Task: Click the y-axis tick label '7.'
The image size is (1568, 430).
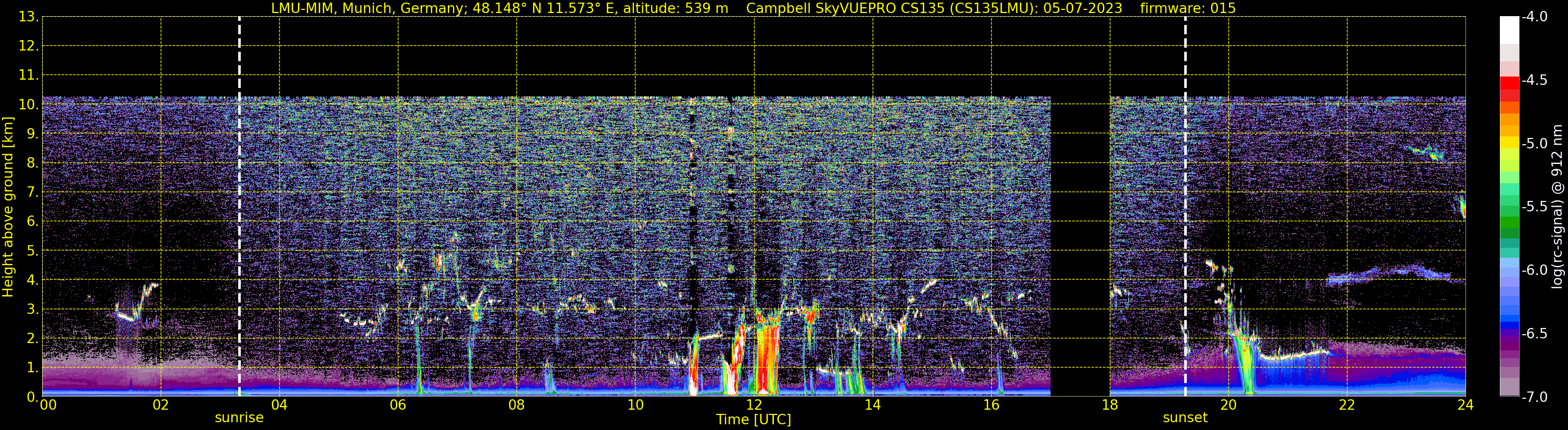Action: 32,193
